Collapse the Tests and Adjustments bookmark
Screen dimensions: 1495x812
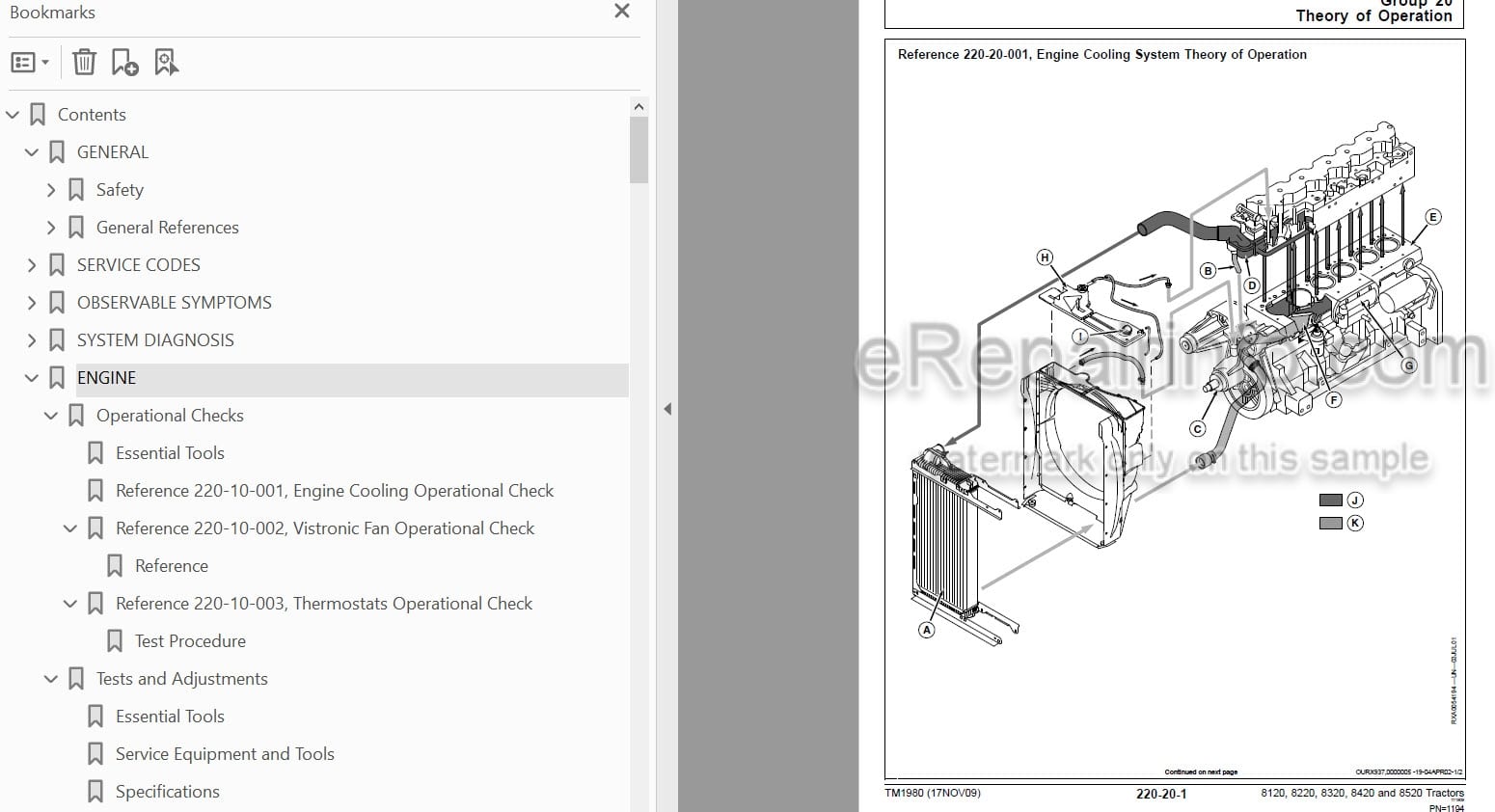pyautogui.click(x=51, y=679)
